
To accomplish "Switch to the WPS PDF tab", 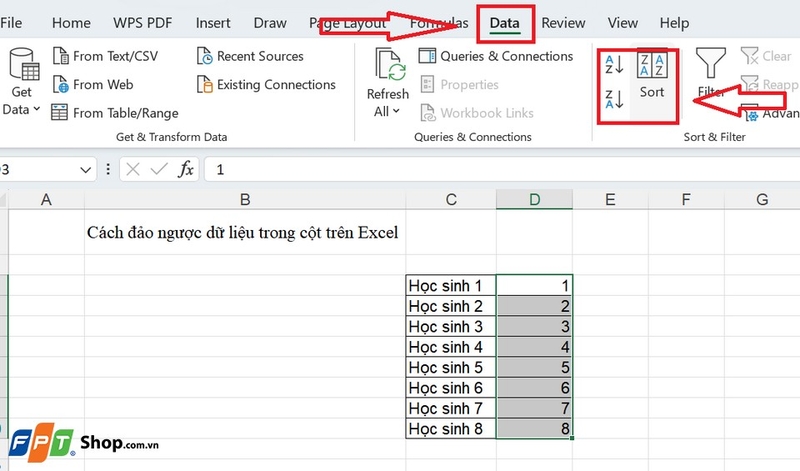I will coord(143,23).
